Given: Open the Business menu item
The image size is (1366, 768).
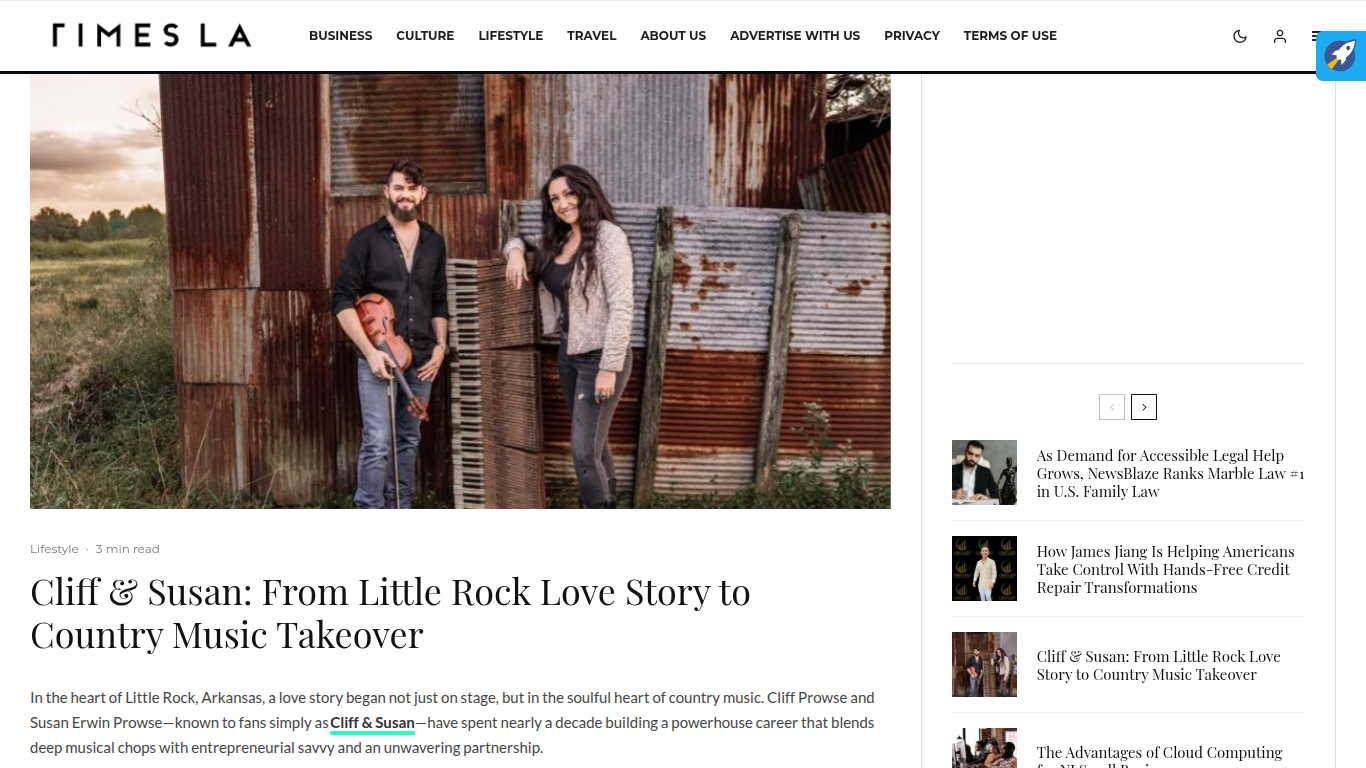Looking at the screenshot, I should (x=340, y=36).
